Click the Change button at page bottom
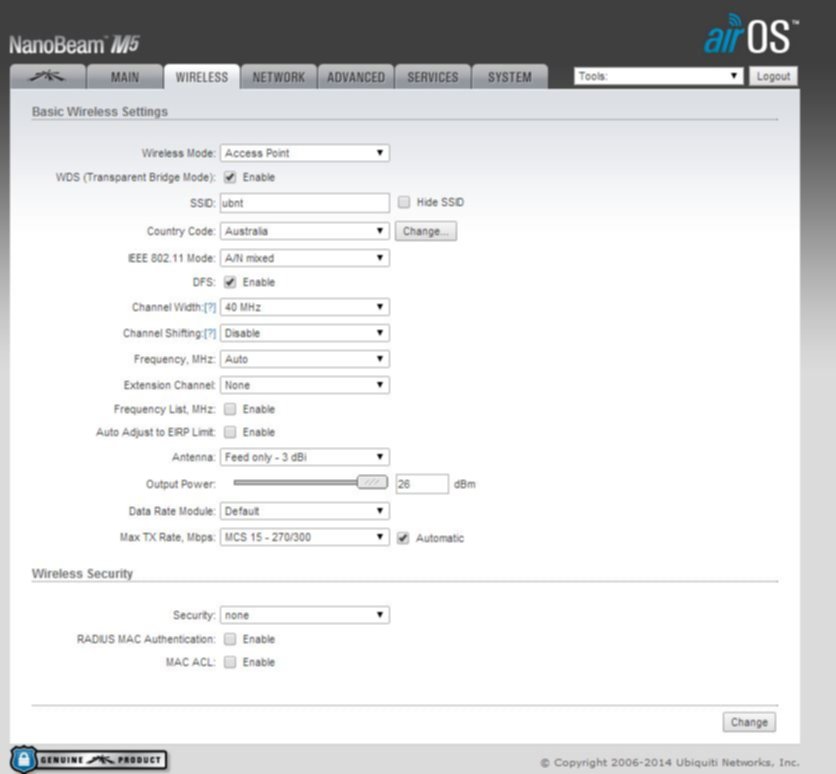 pos(749,722)
